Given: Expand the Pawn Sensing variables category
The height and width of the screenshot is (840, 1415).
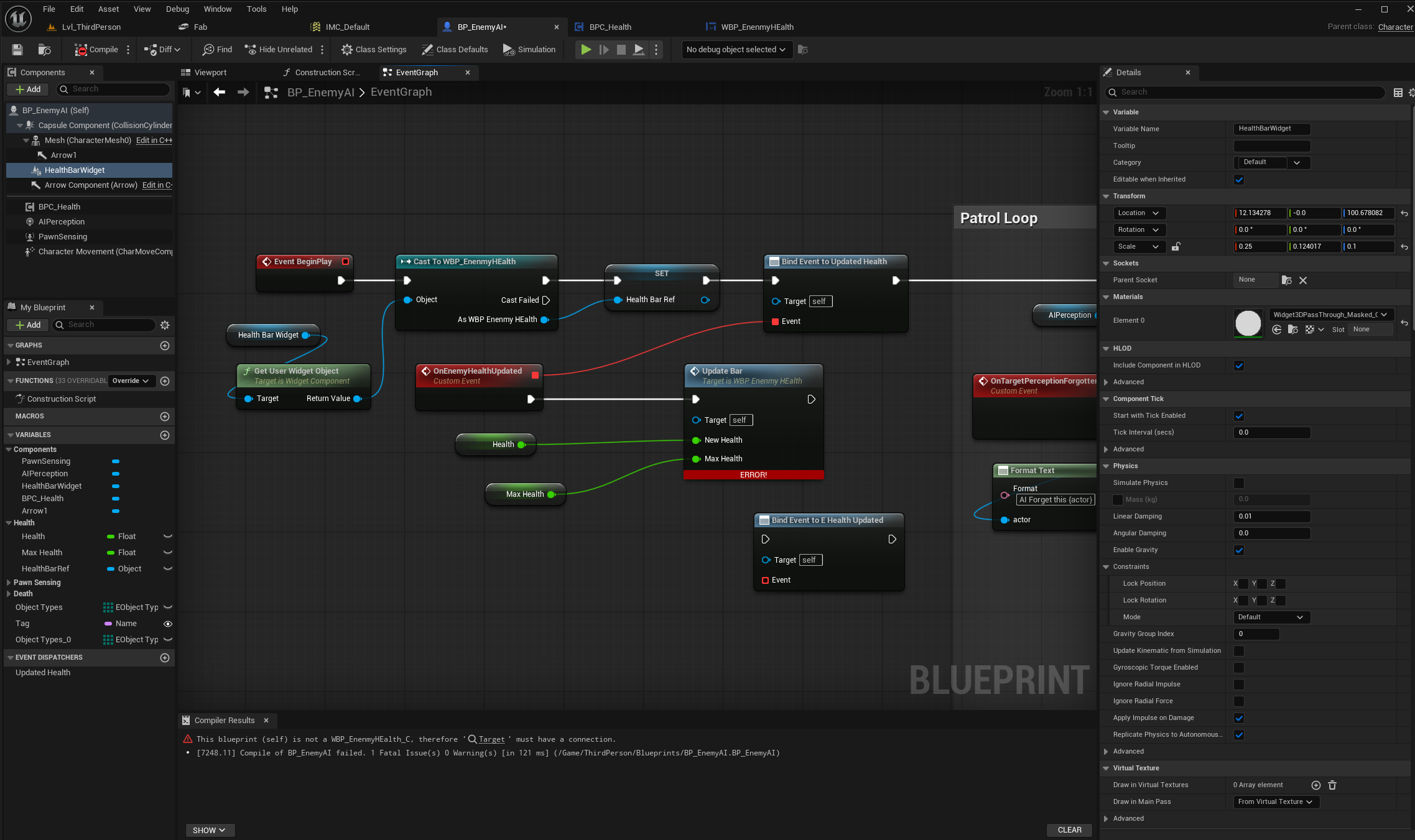Looking at the screenshot, I should [9, 583].
